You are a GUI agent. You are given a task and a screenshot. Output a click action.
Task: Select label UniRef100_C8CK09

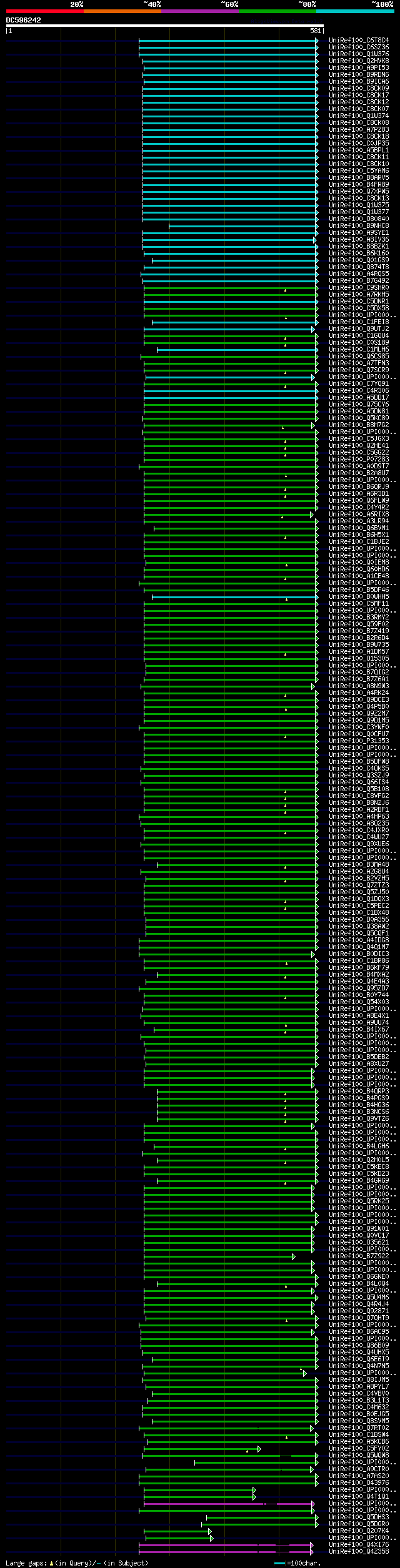tap(359, 88)
